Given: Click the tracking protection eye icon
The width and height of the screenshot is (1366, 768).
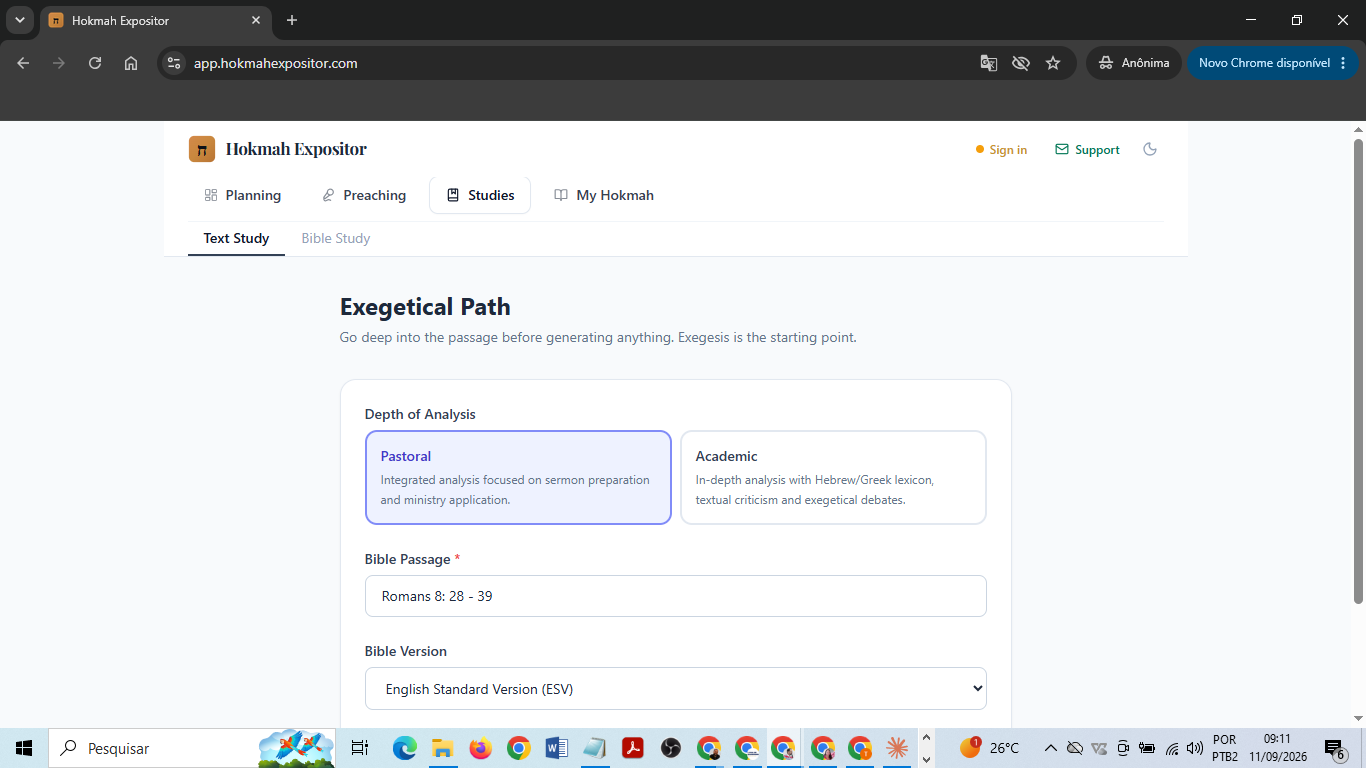Looking at the screenshot, I should click(x=1020, y=63).
